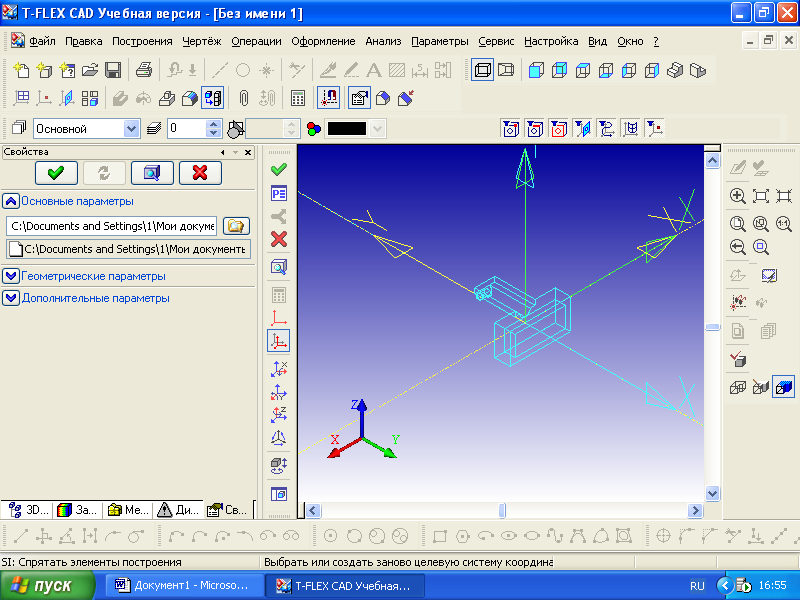Select the Text (A) tool icon
This screenshot has width=800, height=600.
click(373, 70)
